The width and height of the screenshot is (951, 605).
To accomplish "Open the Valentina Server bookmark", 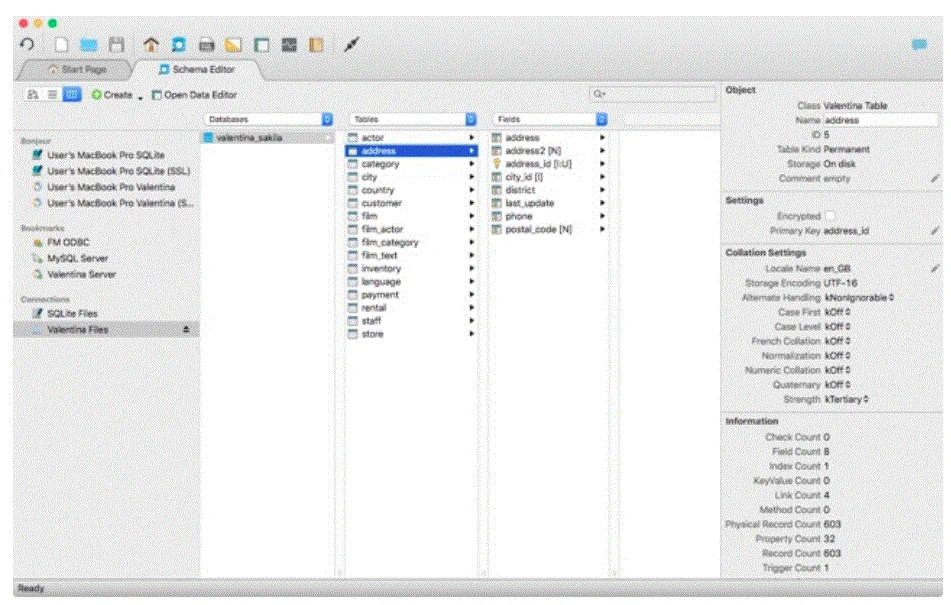I will point(106,275).
